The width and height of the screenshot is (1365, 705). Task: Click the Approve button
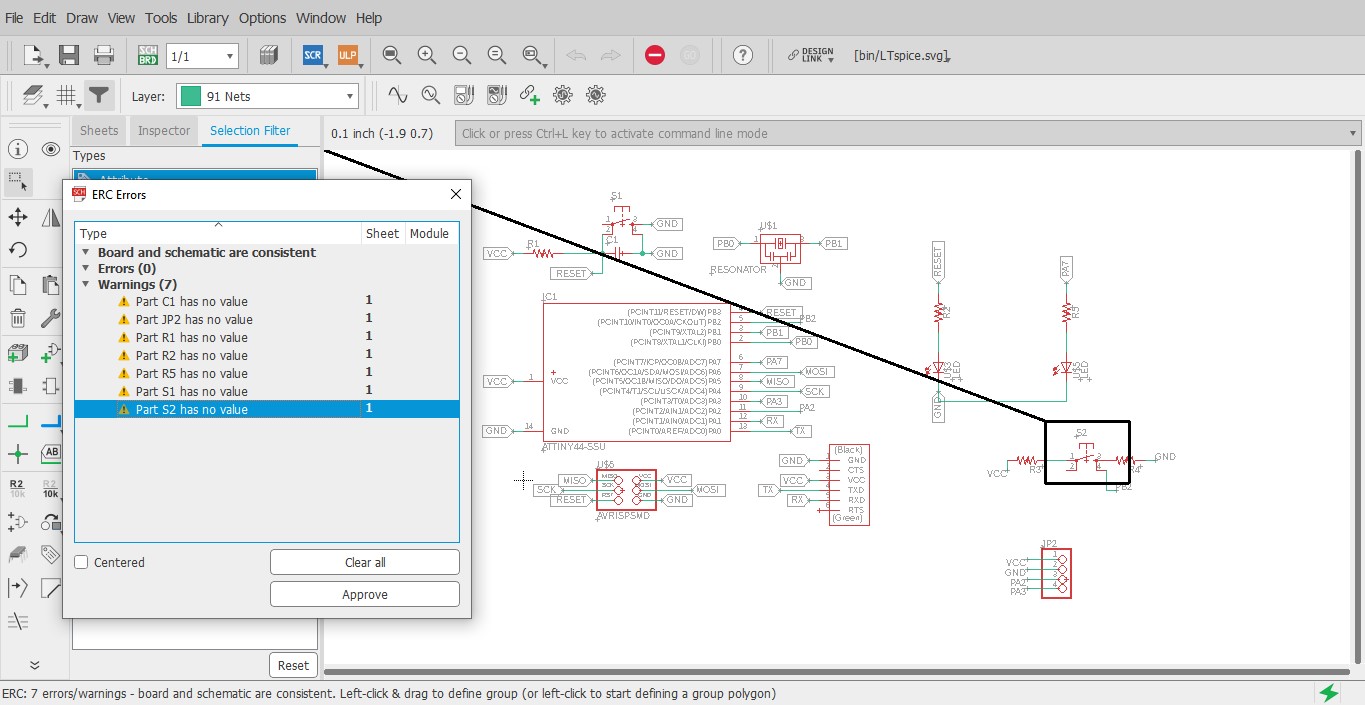[364, 594]
